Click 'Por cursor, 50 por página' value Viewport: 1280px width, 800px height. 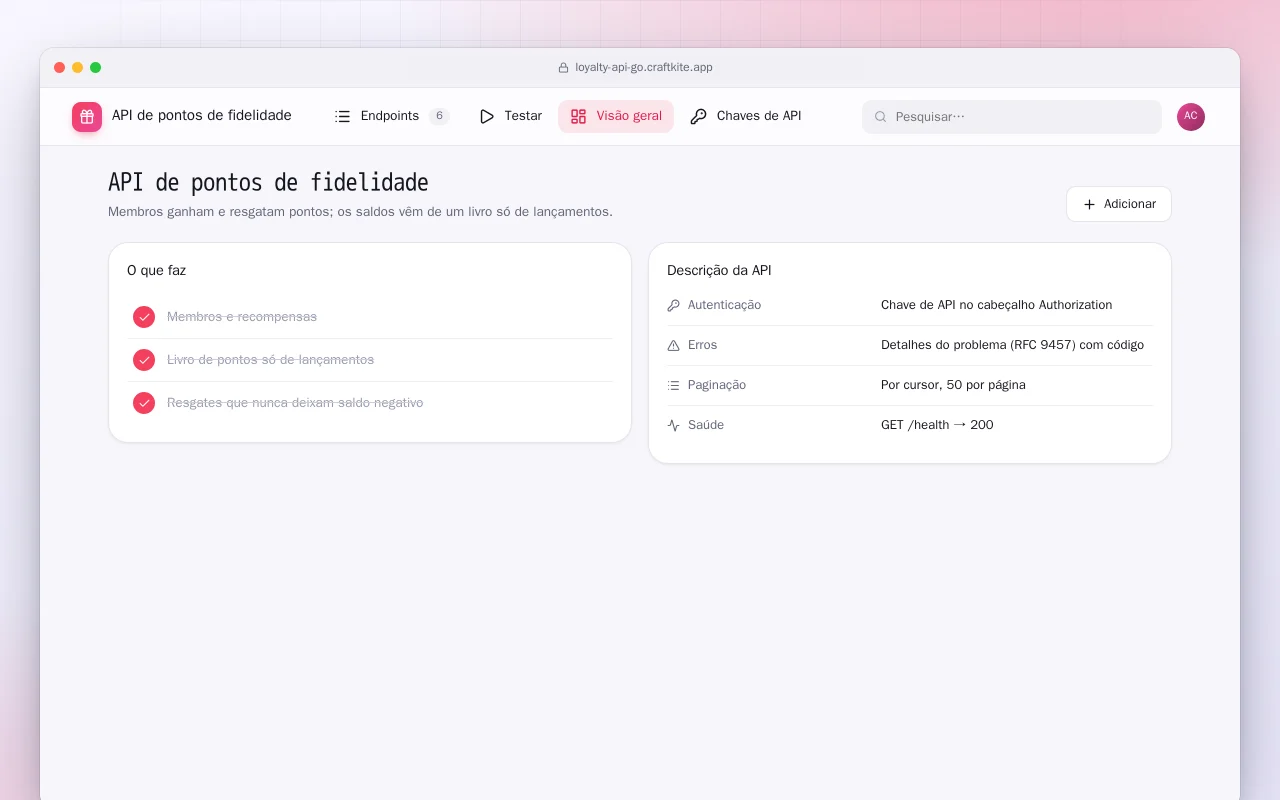953,385
